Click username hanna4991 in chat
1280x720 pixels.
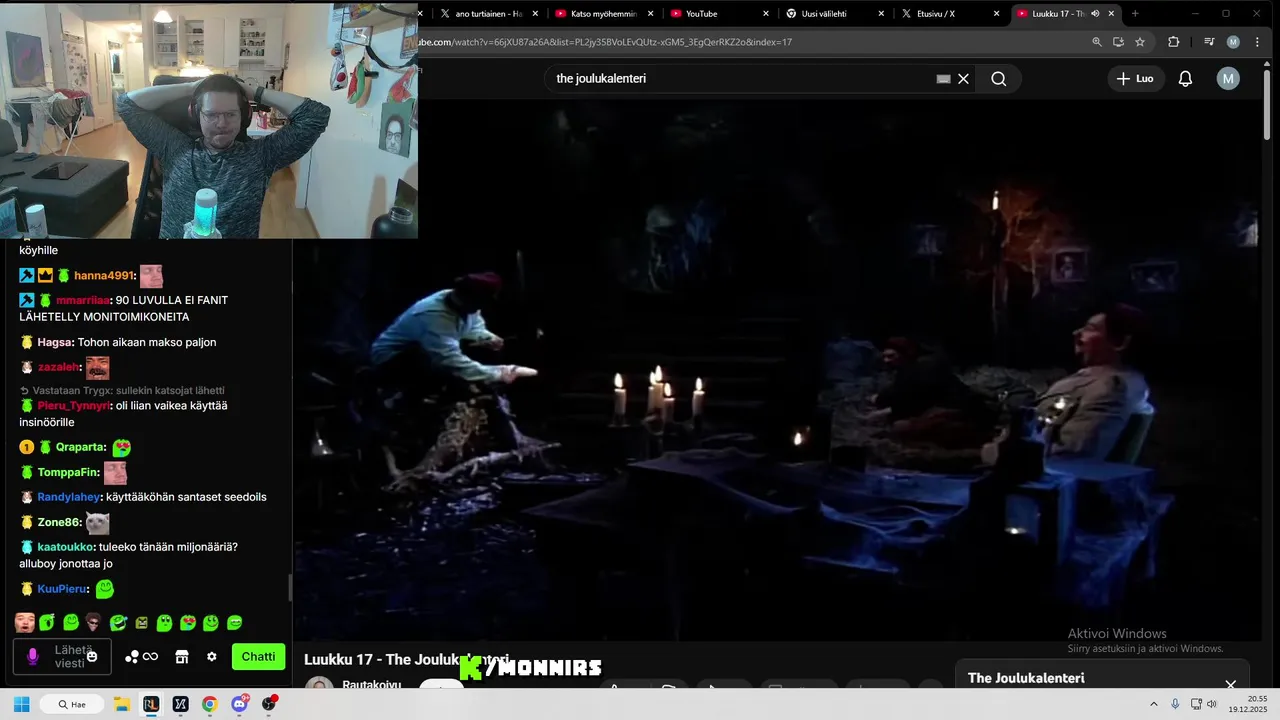pyautogui.click(x=104, y=276)
